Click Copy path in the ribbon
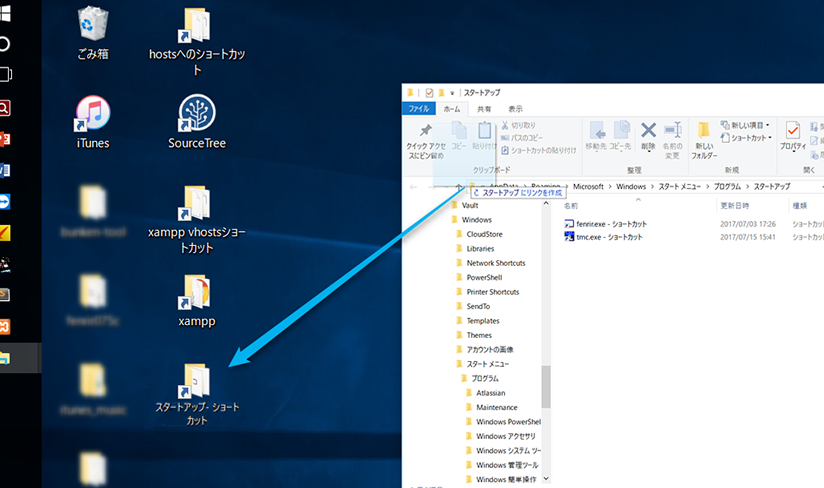This screenshot has height=488, width=824. click(522, 138)
